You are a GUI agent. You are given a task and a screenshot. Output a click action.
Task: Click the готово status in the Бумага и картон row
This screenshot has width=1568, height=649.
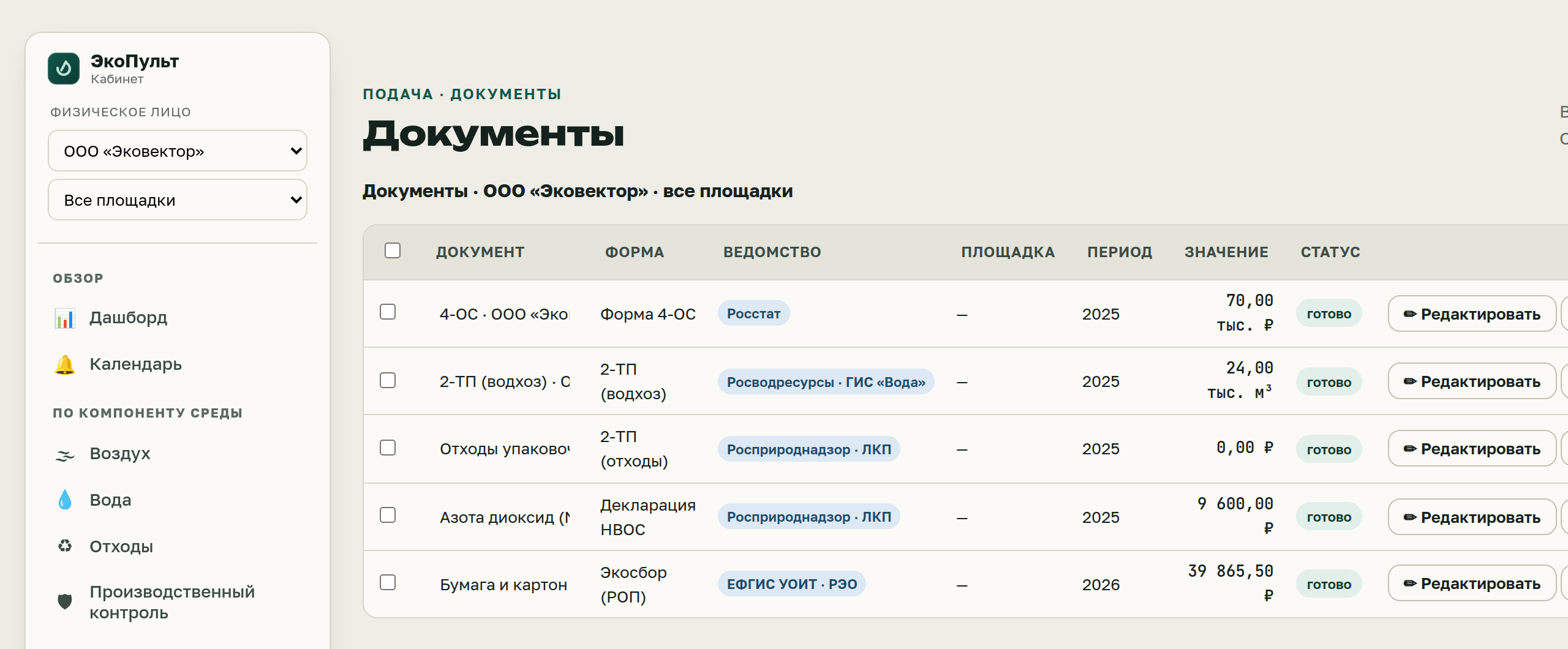1329,585
